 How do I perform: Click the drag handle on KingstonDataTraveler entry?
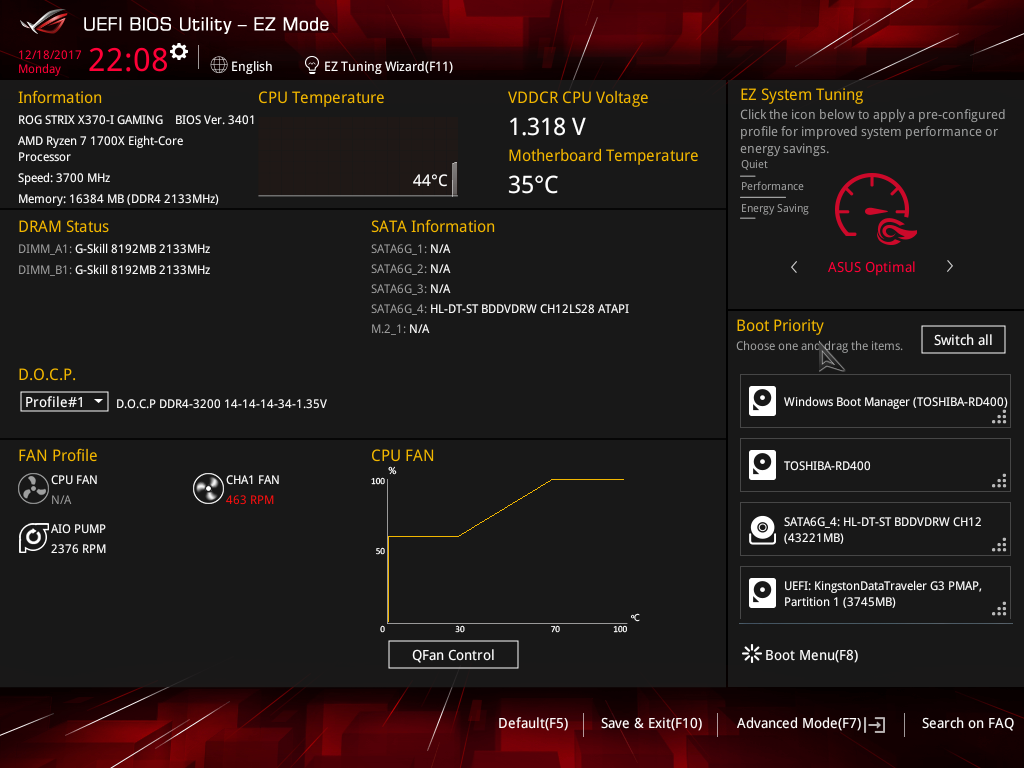pos(999,610)
